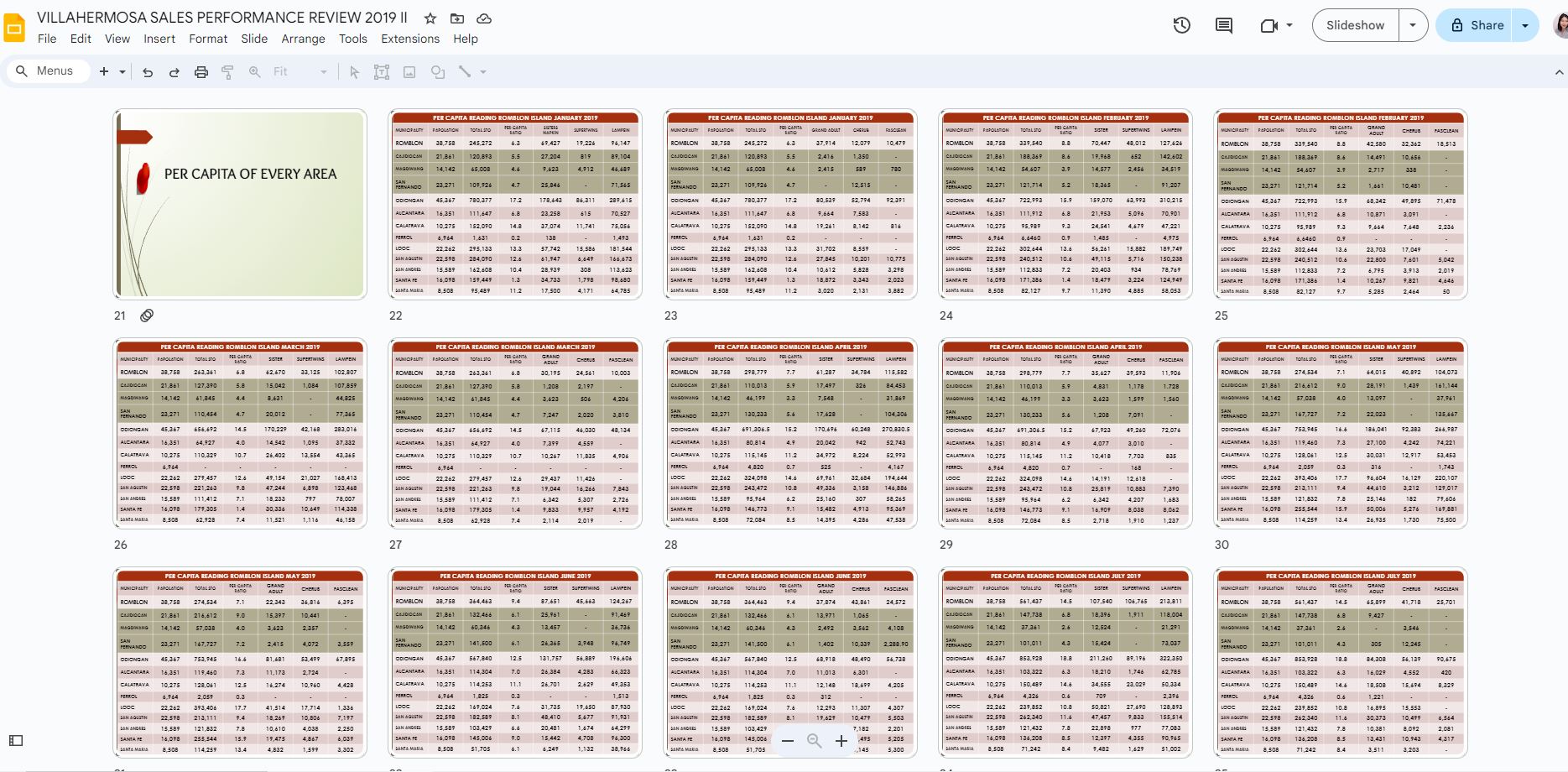Click the Zoom tool in toolbar

(254, 72)
